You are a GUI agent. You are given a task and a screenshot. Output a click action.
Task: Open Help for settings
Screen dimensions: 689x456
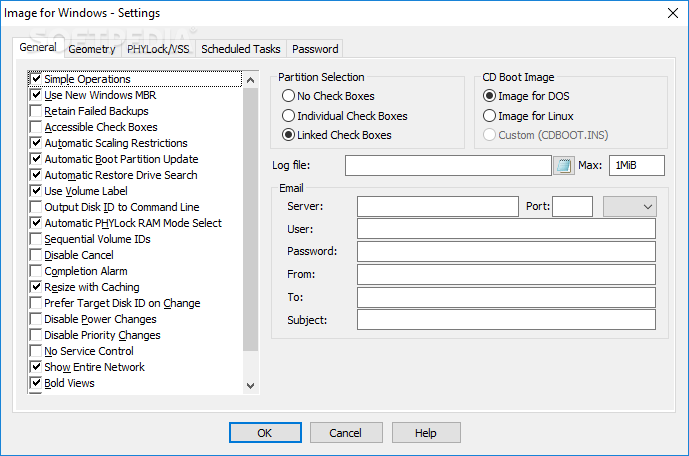coord(426,433)
